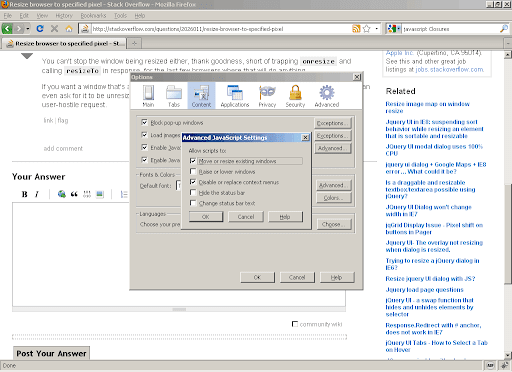Check the community wiki box
This screenshot has width=512, height=372.
[295, 324]
